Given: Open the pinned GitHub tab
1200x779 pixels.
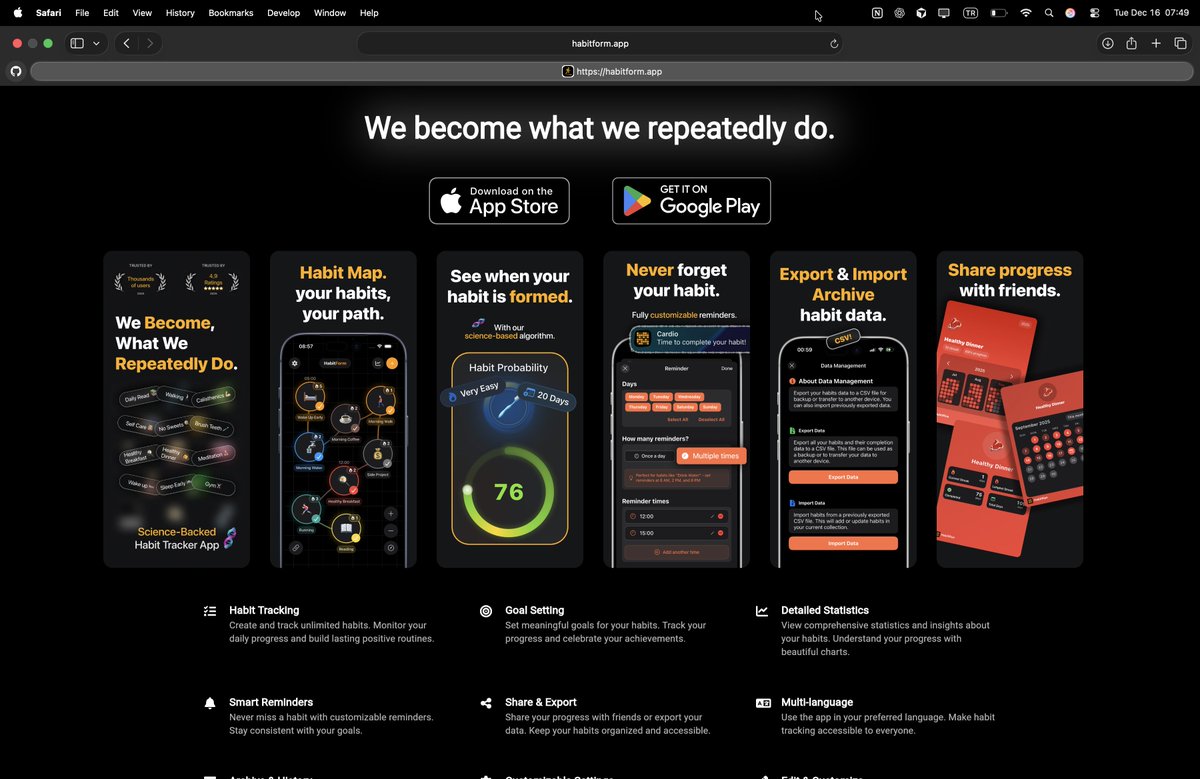Looking at the screenshot, I should [15, 71].
